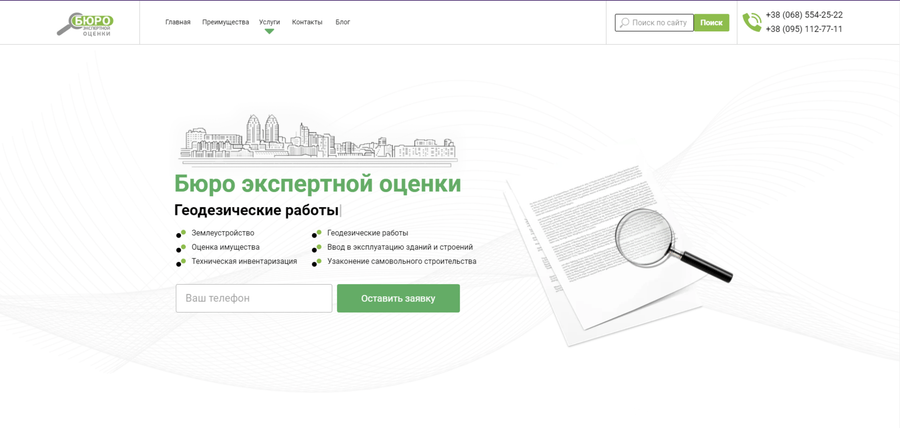This screenshot has width=900, height=428.
Task: Click the Бюро экспертной оценки logo
Action: click(x=85, y=24)
